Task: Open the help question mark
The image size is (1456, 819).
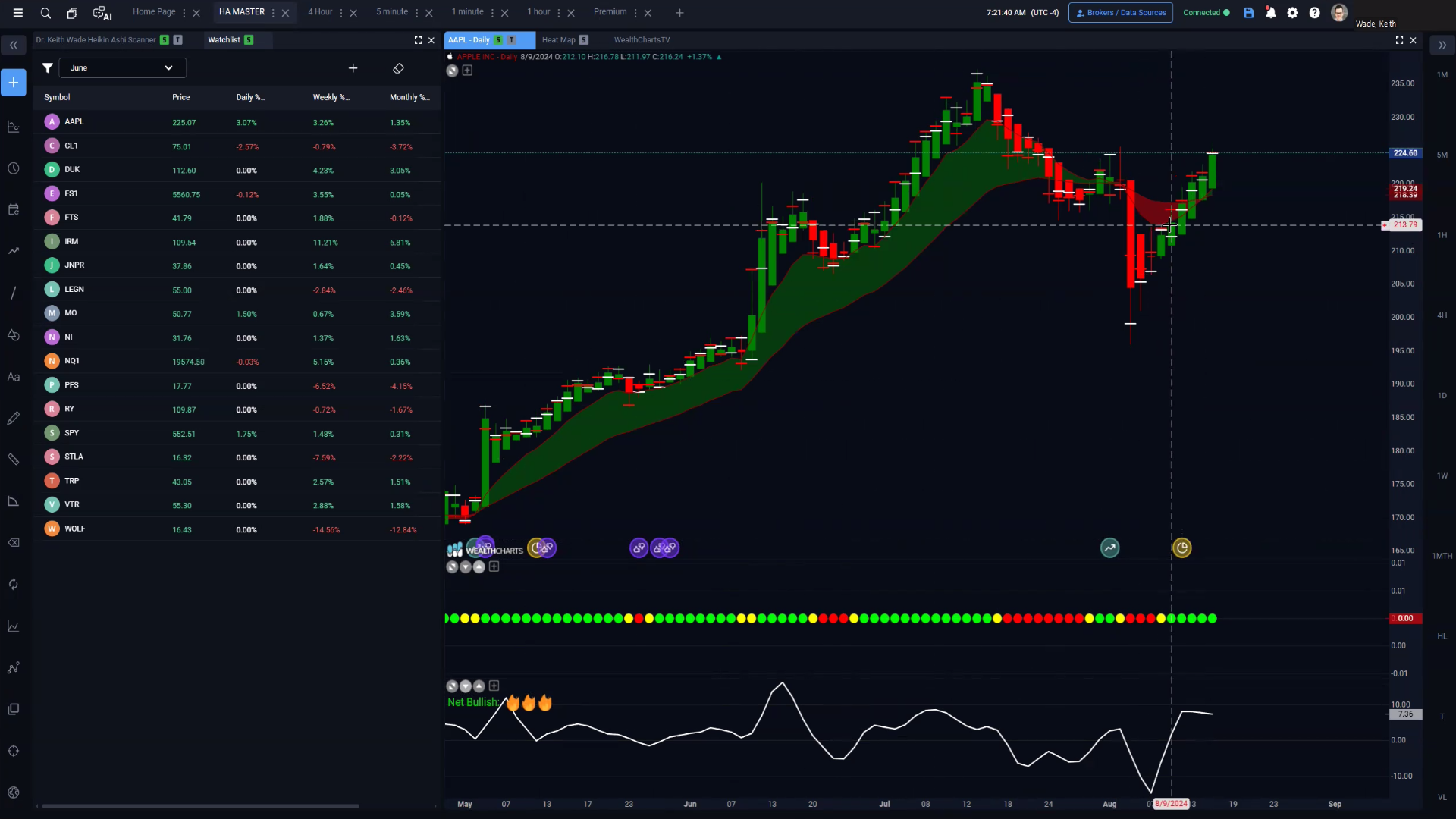Action: (1315, 13)
